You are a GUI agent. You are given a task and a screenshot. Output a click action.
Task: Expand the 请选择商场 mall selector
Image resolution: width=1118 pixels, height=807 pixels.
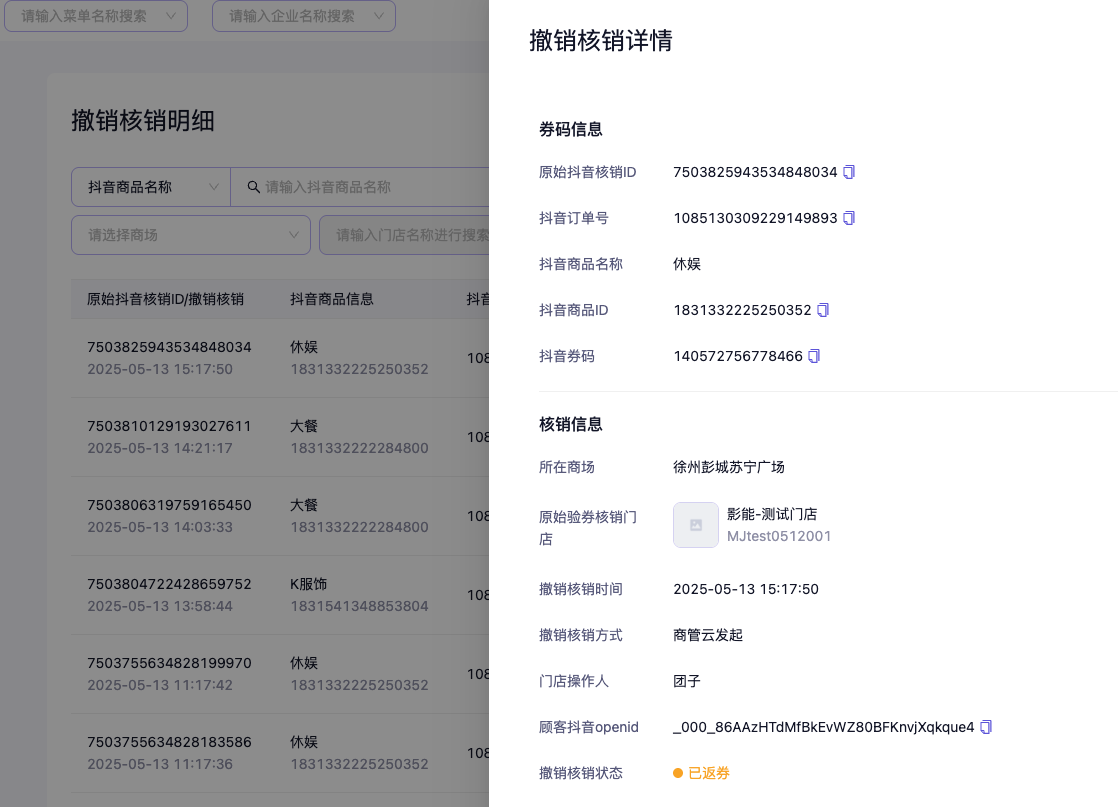[190, 235]
